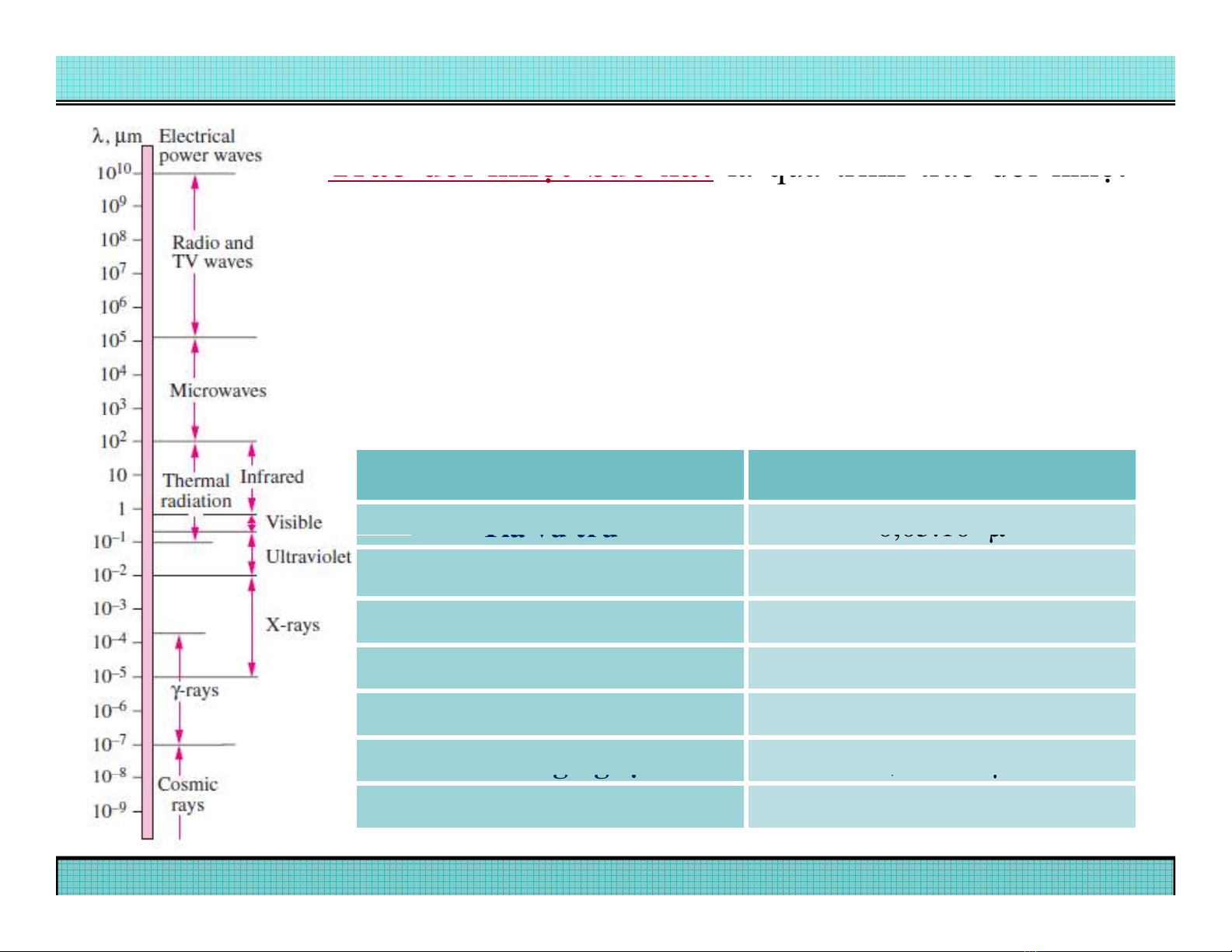This screenshot has width=1232, height=952.
Task: Click the 10^8 axis value
Action: pos(113,239)
